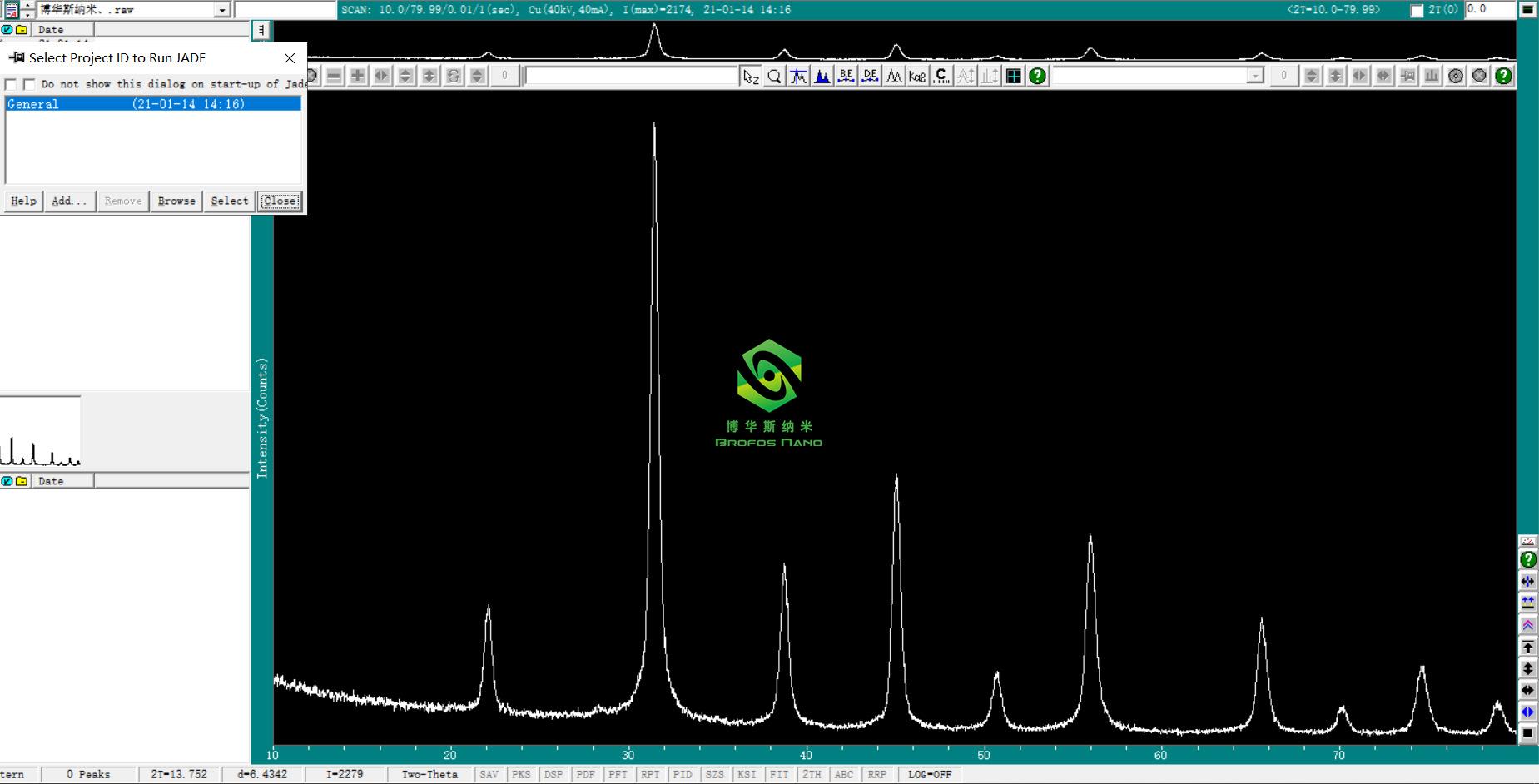Image resolution: width=1539 pixels, height=784 pixels.
Task: Click the Kα2 strip toolbar icon
Action: tap(917, 77)
